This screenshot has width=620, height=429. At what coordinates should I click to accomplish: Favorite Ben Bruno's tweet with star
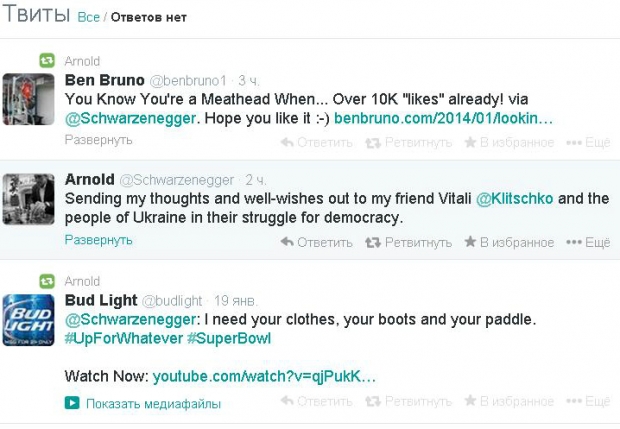(x=508, y=142)
